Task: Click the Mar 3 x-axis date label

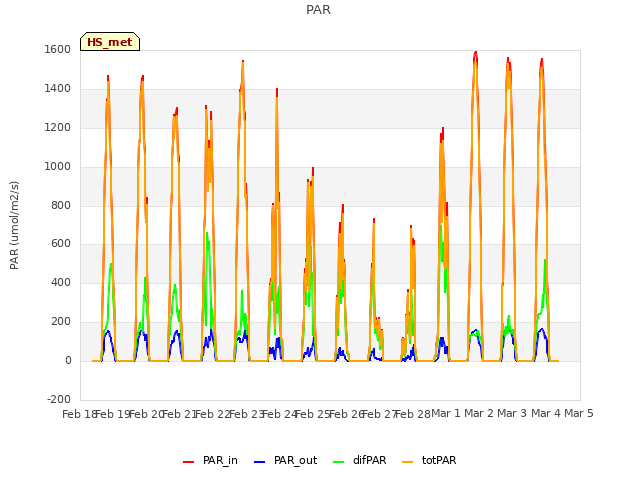Action: click(512, 413)
